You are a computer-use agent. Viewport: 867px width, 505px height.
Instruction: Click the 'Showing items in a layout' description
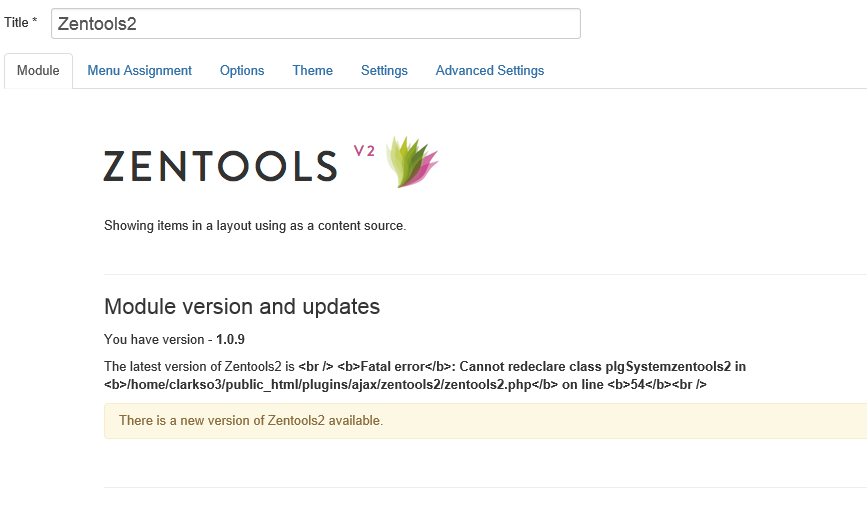[255, 226]
